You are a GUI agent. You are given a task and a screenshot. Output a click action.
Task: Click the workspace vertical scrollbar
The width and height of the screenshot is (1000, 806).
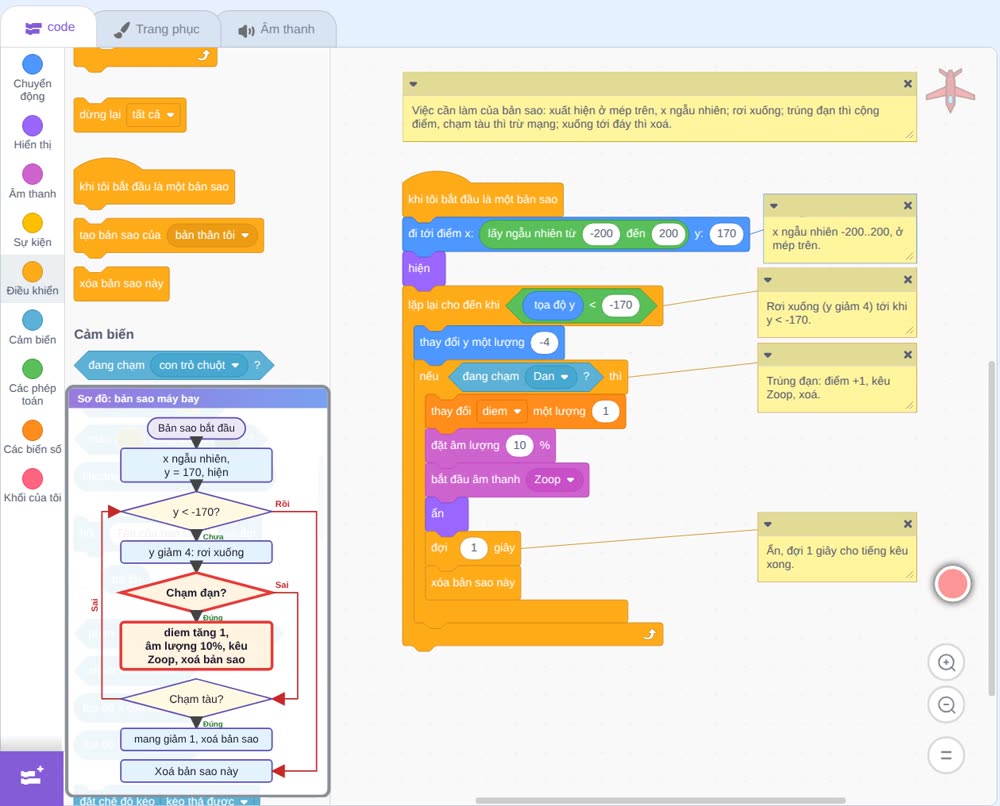[991, 528]
